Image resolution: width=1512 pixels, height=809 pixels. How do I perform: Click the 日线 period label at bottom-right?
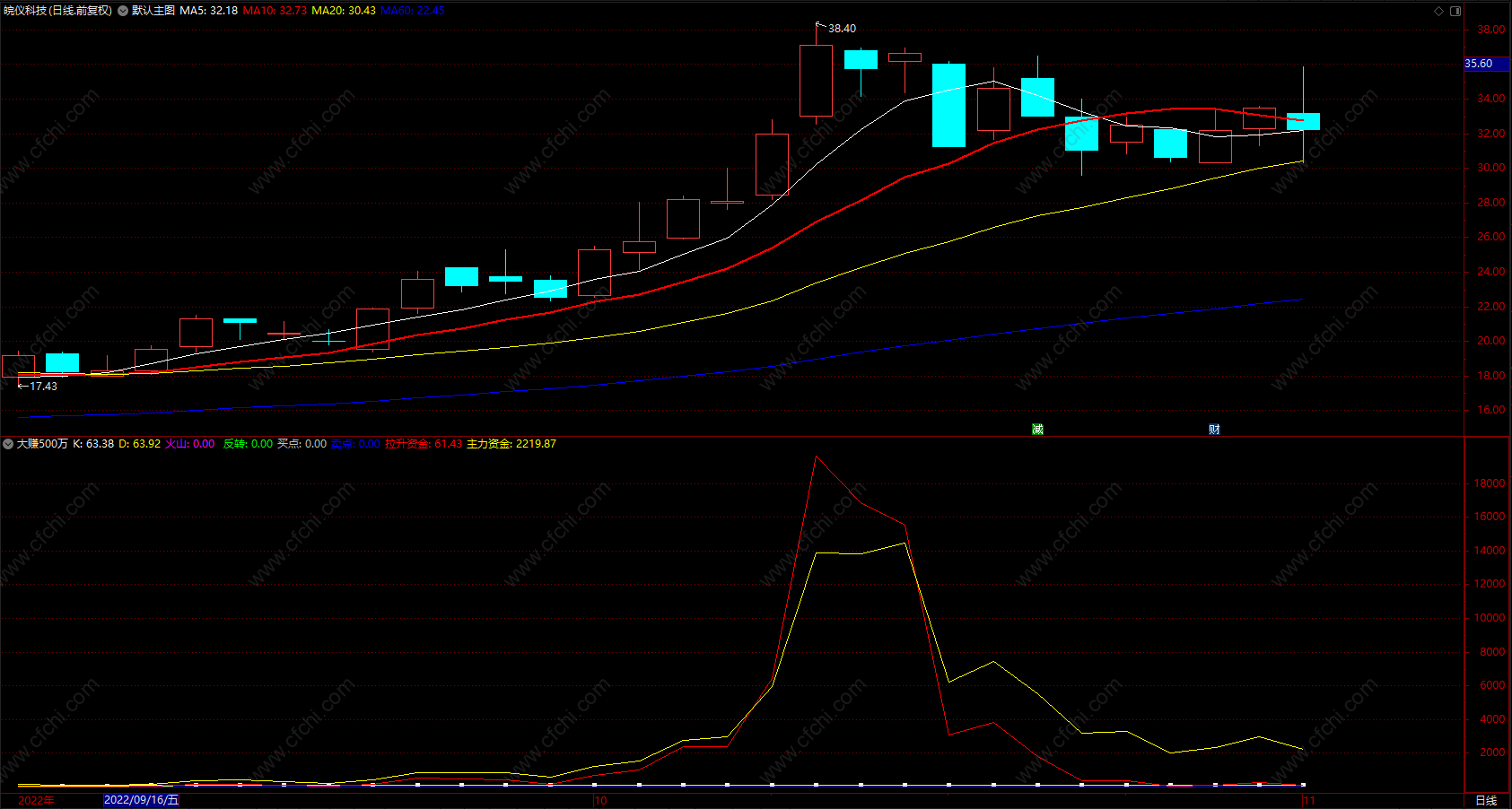1486,800
